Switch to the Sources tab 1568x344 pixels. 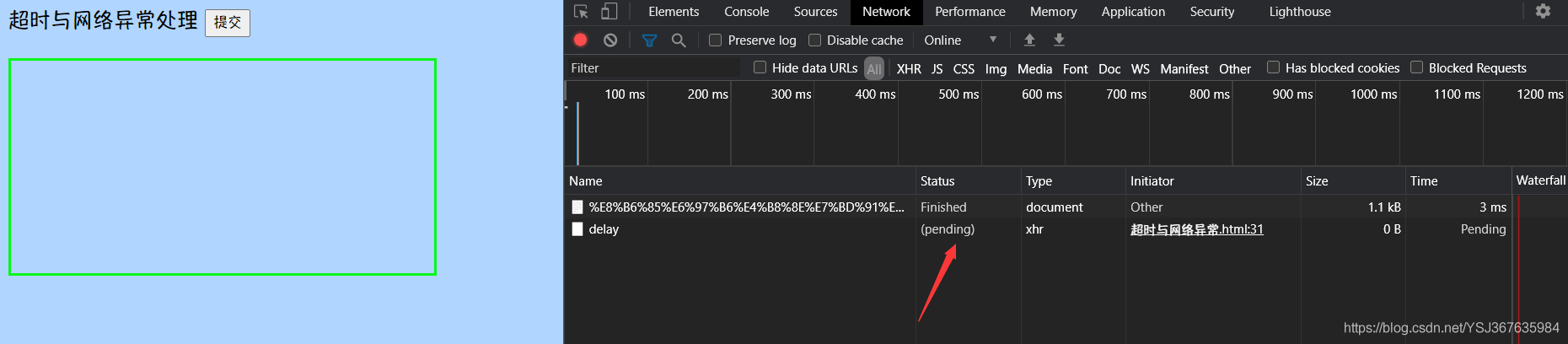pyautogui.click(x=815, y=12)
